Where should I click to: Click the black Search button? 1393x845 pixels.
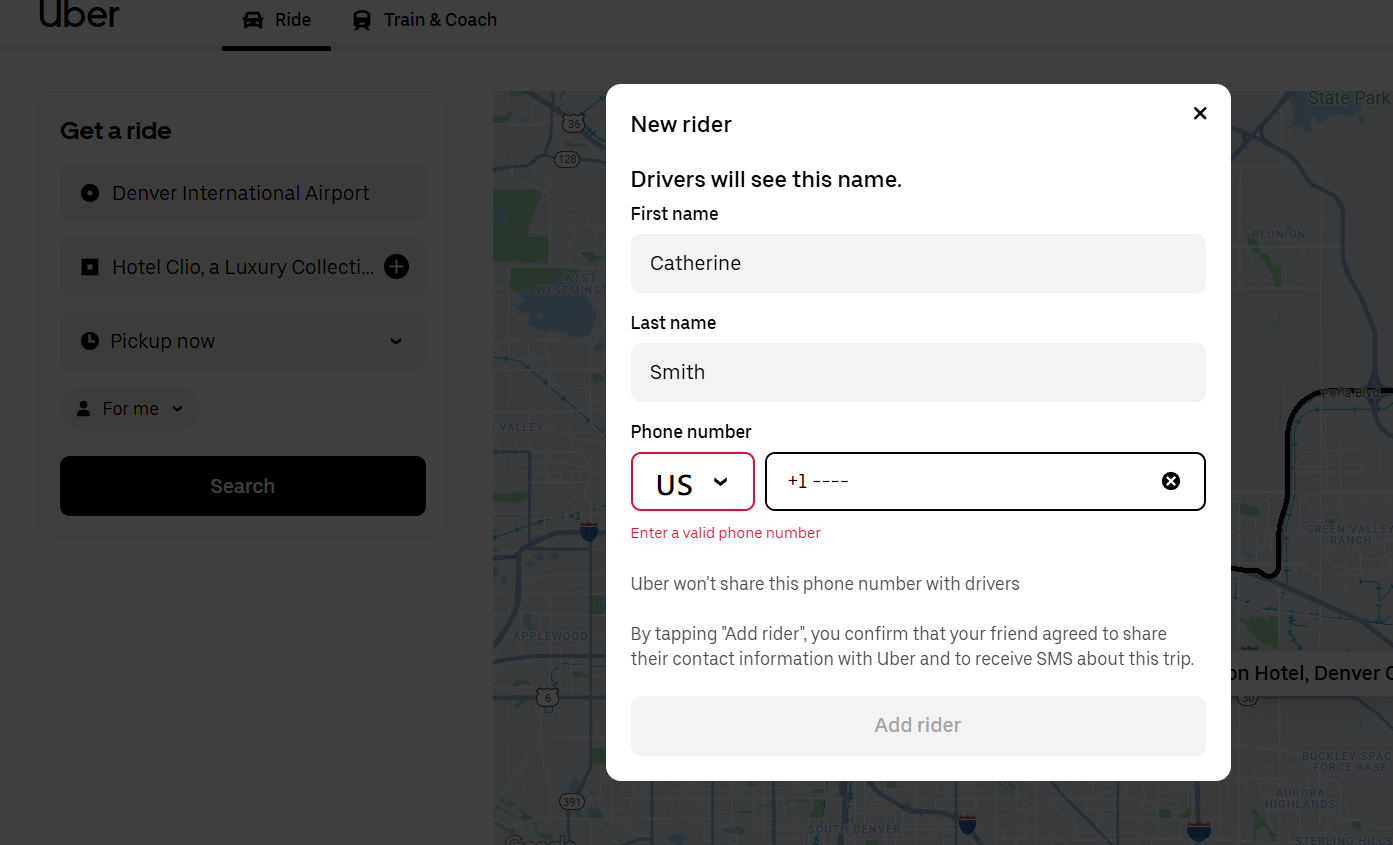point(243,486)
